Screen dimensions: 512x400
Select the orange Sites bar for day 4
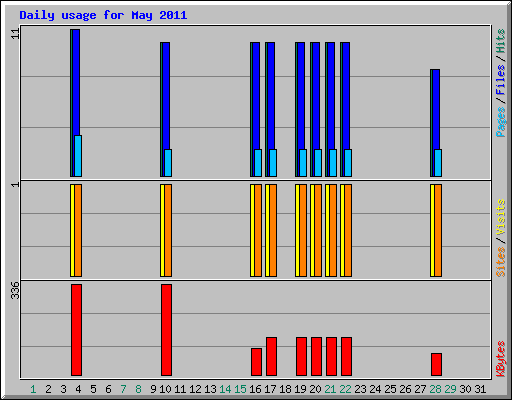tap(78, 230)
